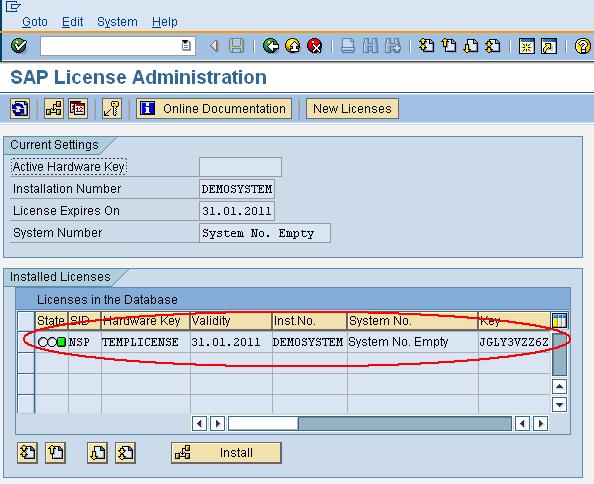This screenshot has width=594, height=484.
Task: Click the rightmost horizontal scroll arrow
Action: (x=541, y=423)
